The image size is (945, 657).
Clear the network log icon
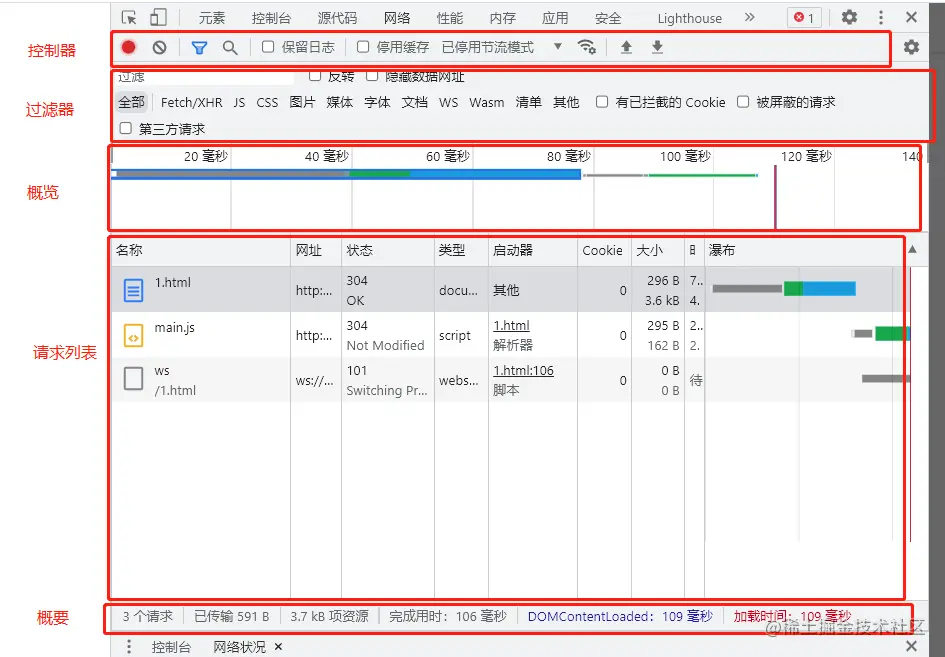point(159,47)
